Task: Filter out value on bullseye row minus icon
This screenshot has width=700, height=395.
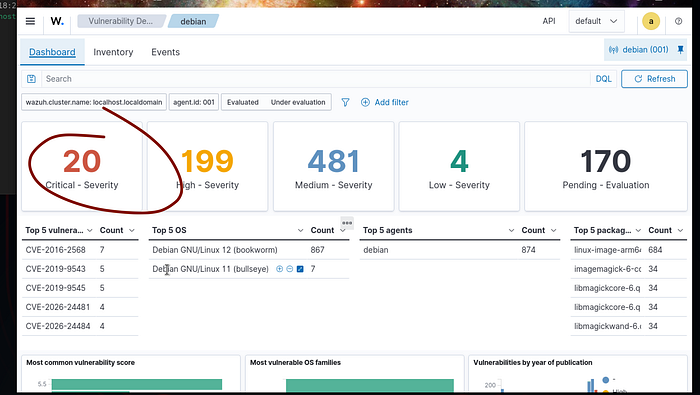Action: (x=290, y=269)
